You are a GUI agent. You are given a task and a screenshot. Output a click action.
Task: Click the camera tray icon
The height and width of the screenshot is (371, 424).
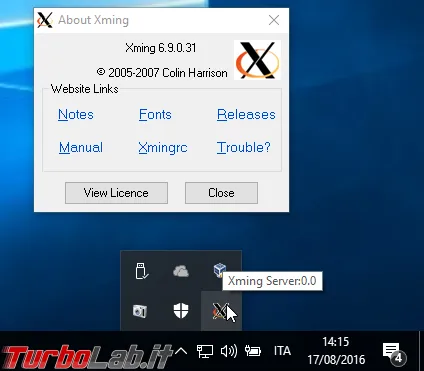pyautogui.click(x=140, y=311)
